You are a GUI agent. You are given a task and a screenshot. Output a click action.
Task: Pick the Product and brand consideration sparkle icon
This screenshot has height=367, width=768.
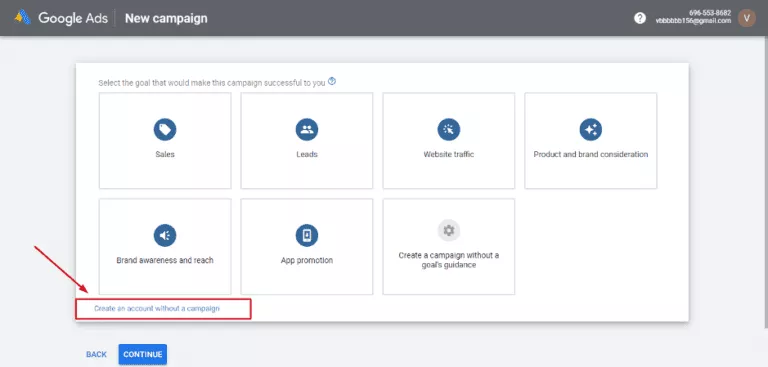(591, 129)
